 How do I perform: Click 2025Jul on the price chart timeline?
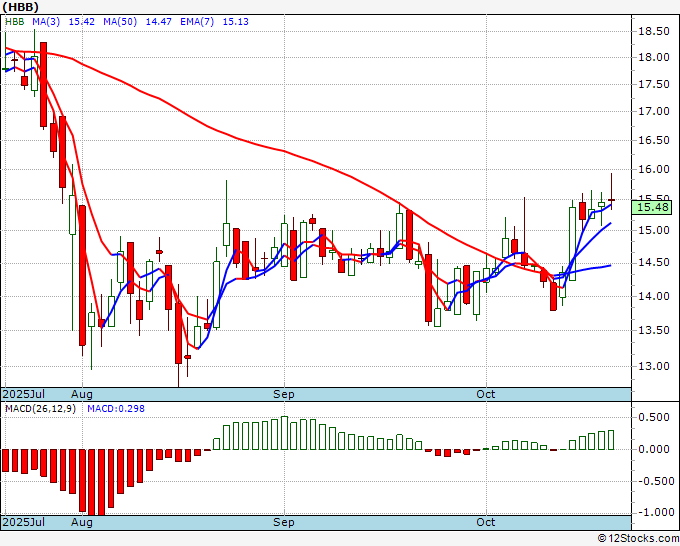[24, 394]
